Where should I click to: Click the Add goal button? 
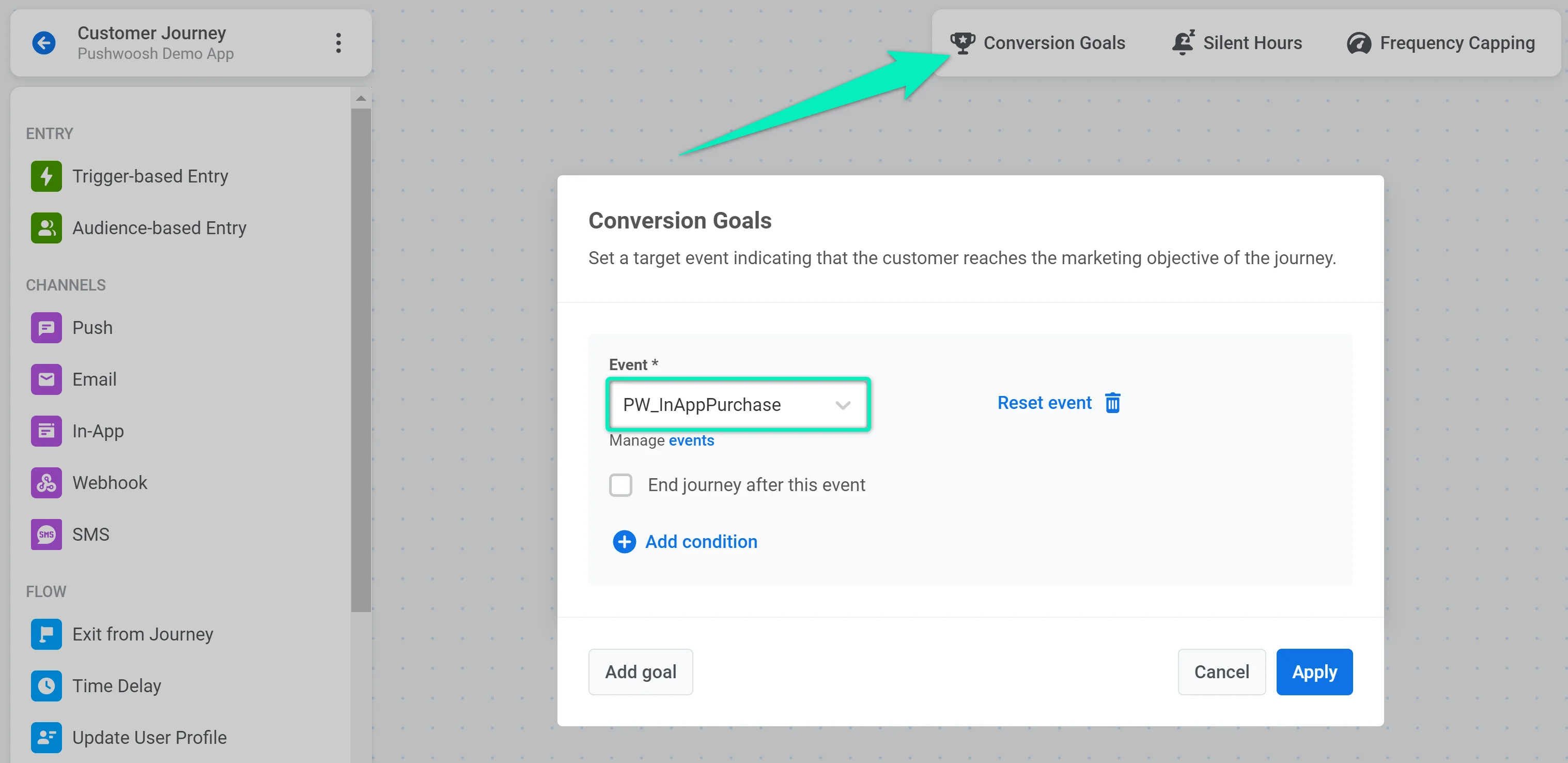(x=640, y=671)
